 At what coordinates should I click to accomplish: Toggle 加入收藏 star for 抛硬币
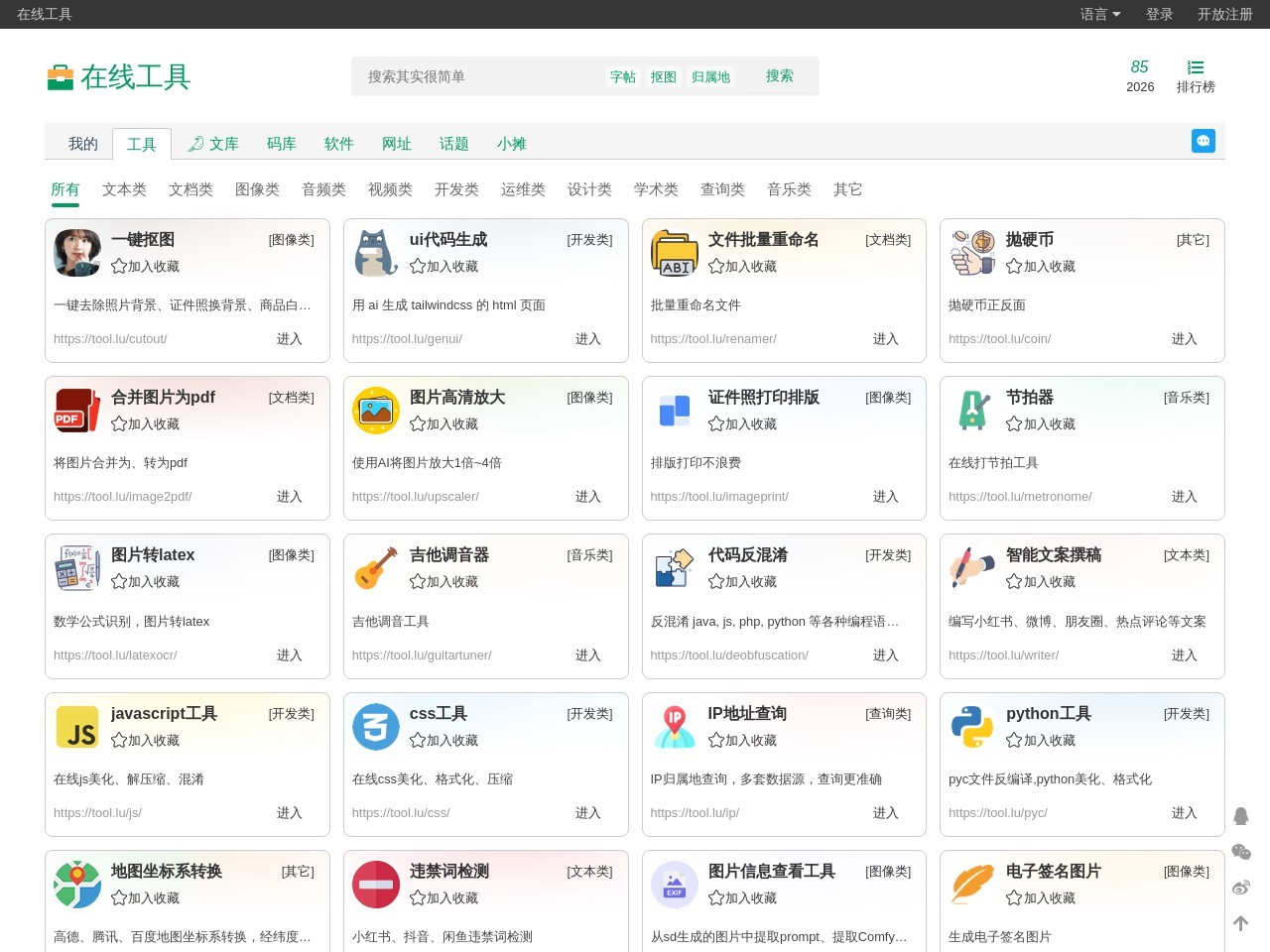click(x=1014, y=267)
